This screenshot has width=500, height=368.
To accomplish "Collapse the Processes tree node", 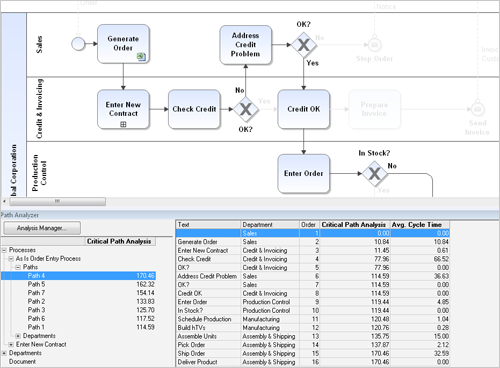I will tap(4, 250).
